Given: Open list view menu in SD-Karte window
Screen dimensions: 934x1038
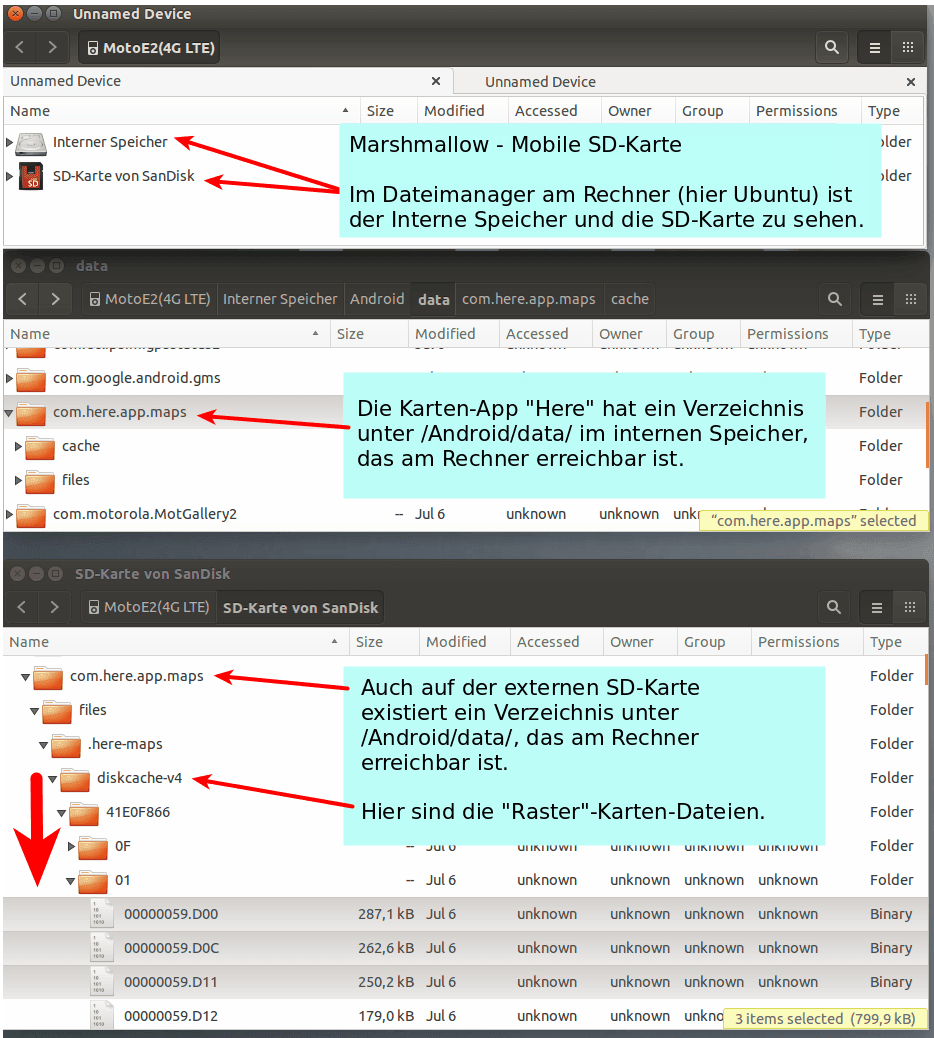Looking at the screenshot, I should click(876, 607).
